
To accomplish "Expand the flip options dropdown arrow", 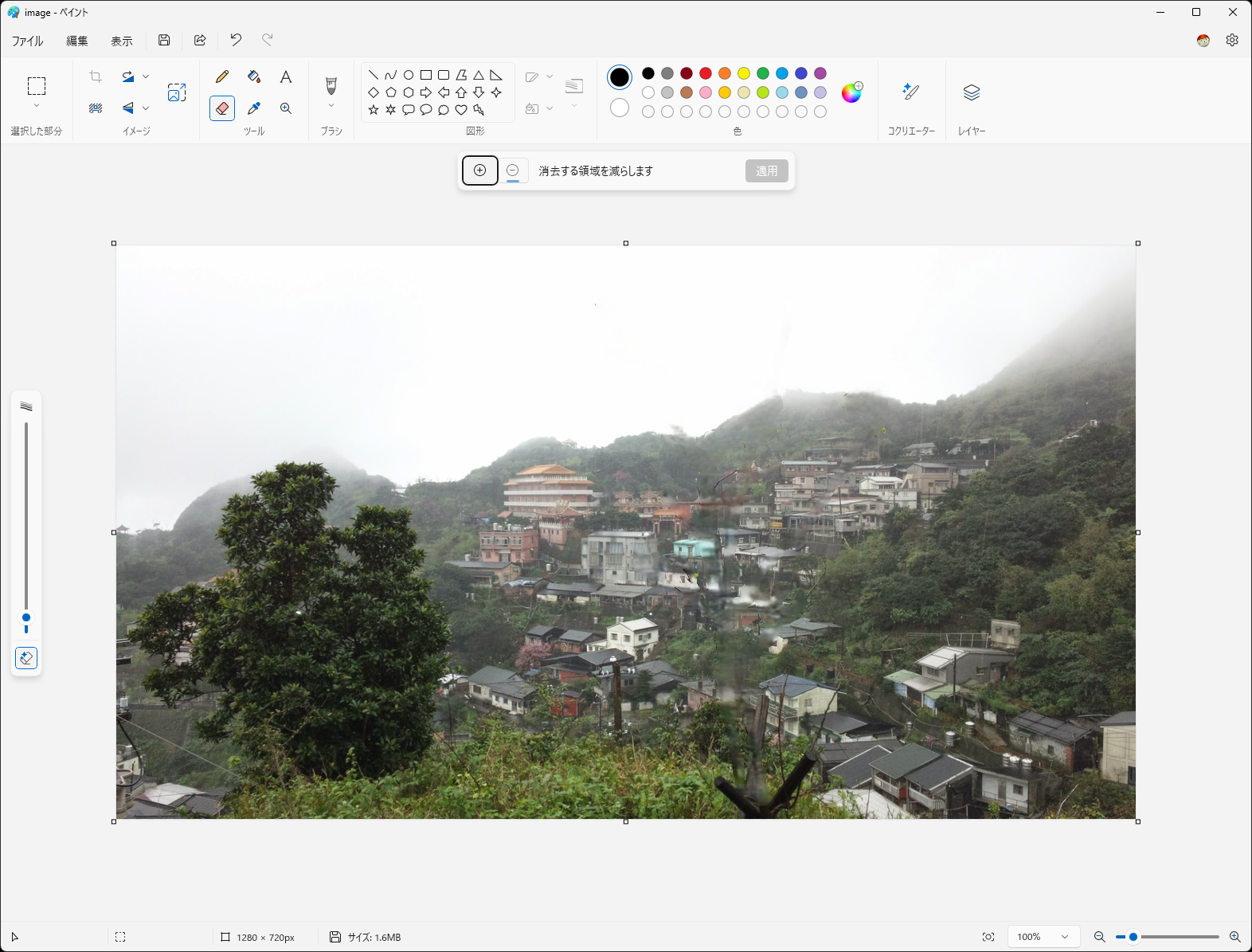I will pos(146,108).
